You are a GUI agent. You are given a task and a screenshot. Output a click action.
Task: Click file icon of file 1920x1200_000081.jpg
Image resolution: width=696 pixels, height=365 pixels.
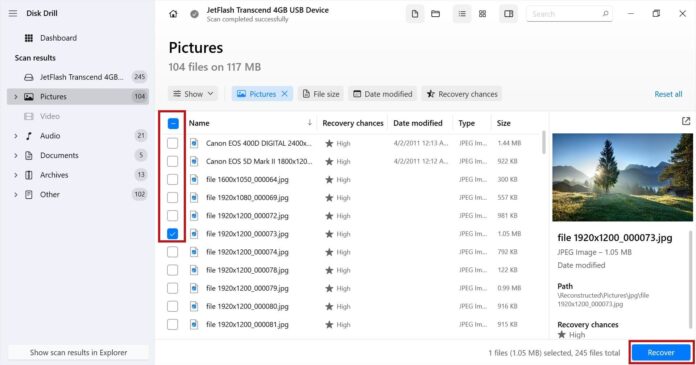pyautogui.click(x=194, y=324)
